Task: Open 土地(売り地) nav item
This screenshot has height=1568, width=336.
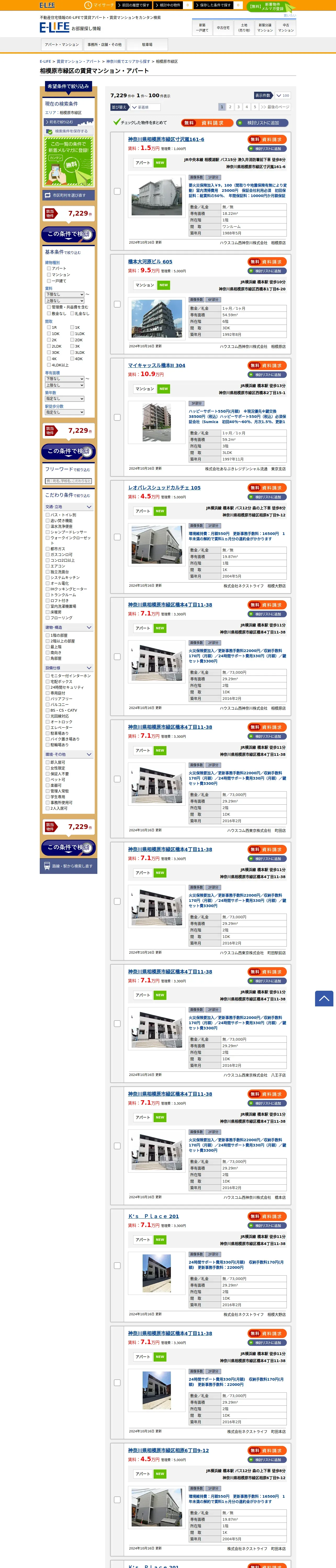Action: click(244, 27)
